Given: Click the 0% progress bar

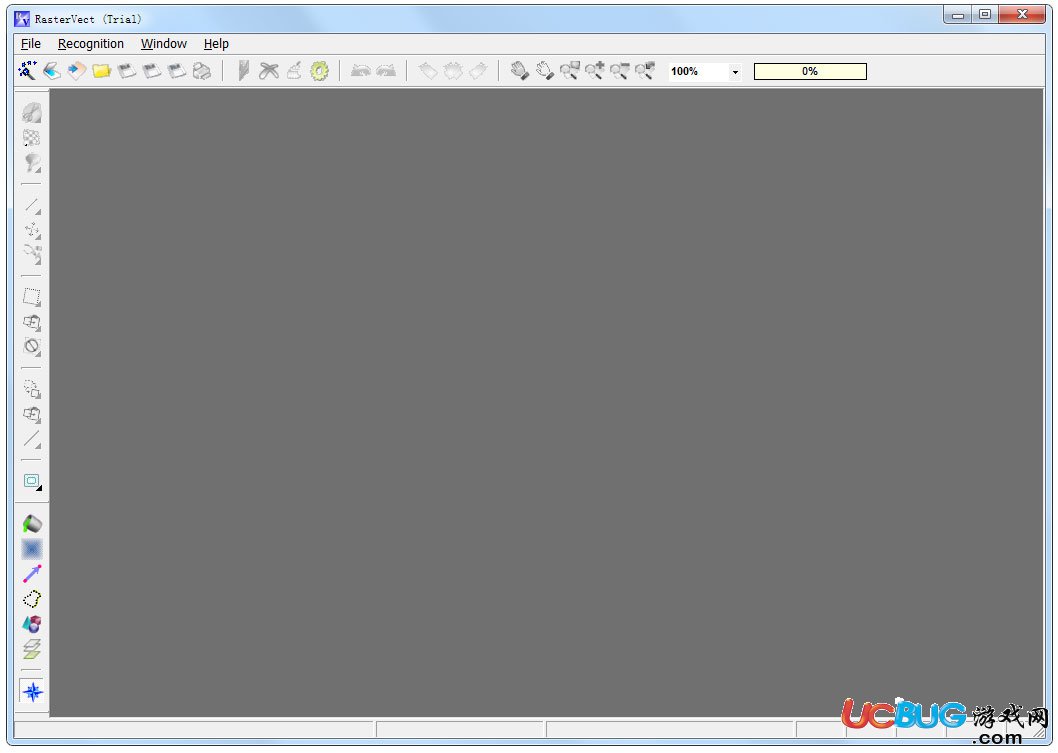Looking at the screenshot, I should 810,72.
